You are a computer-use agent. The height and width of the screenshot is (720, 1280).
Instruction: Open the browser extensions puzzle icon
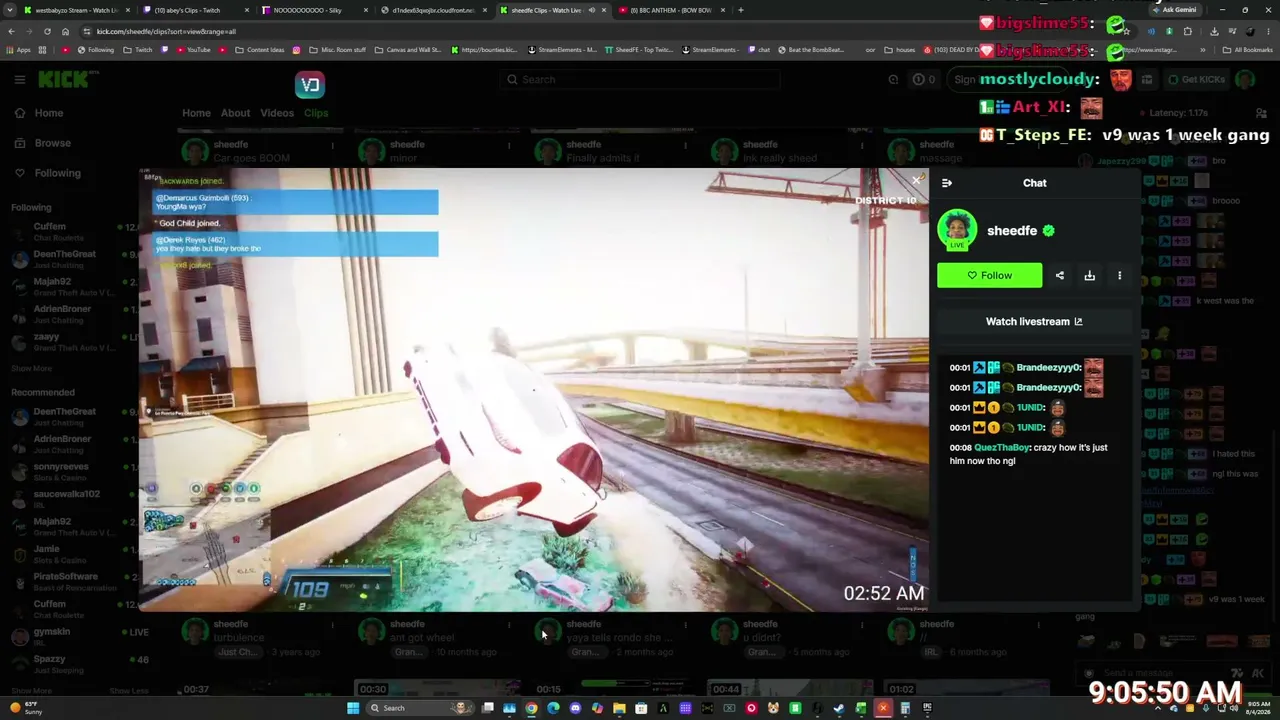[x=1188, y=31]
